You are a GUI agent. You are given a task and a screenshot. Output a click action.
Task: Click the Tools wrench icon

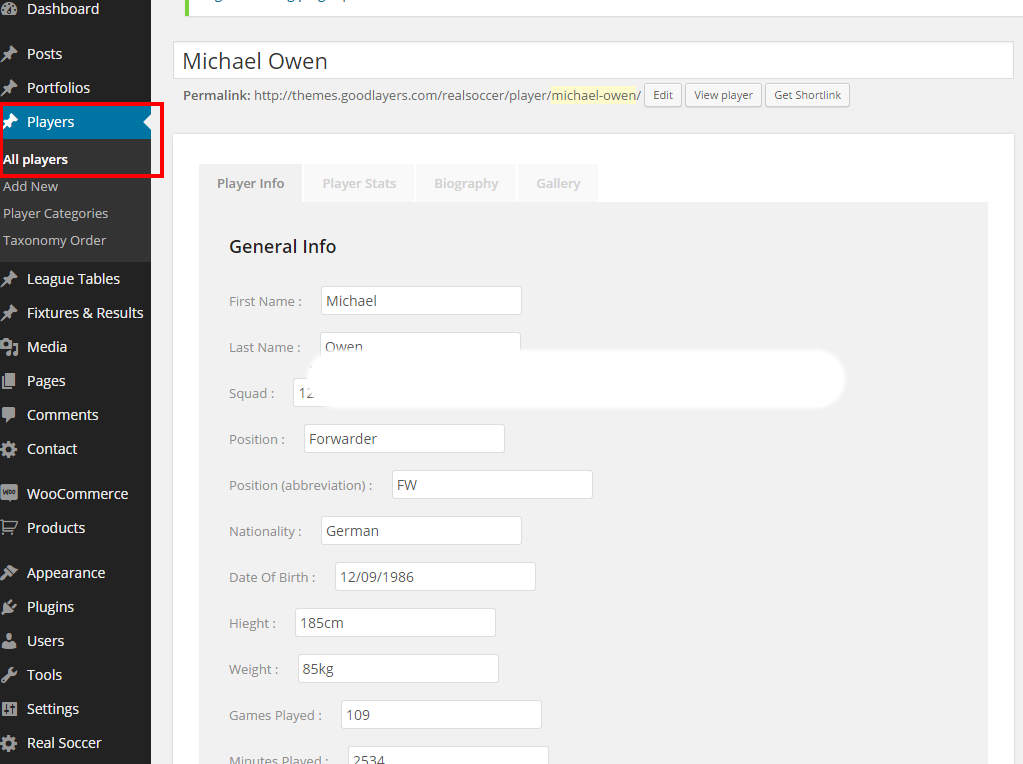click(9, 675)
